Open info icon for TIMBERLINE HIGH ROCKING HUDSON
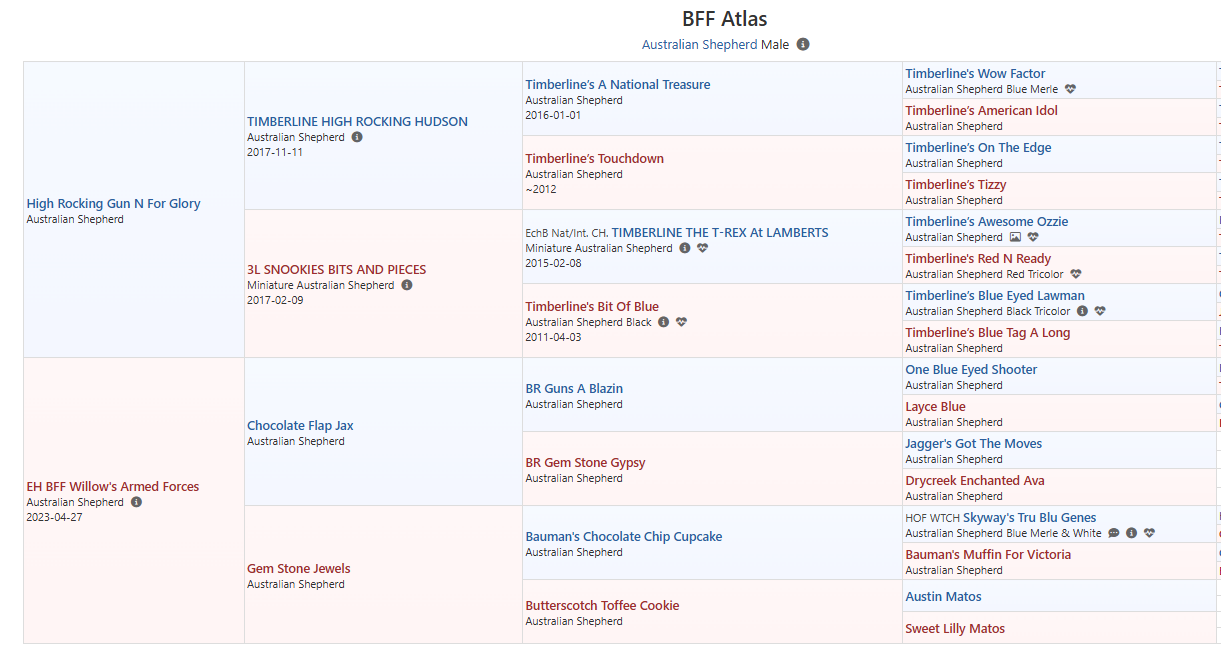 [357, 137]
